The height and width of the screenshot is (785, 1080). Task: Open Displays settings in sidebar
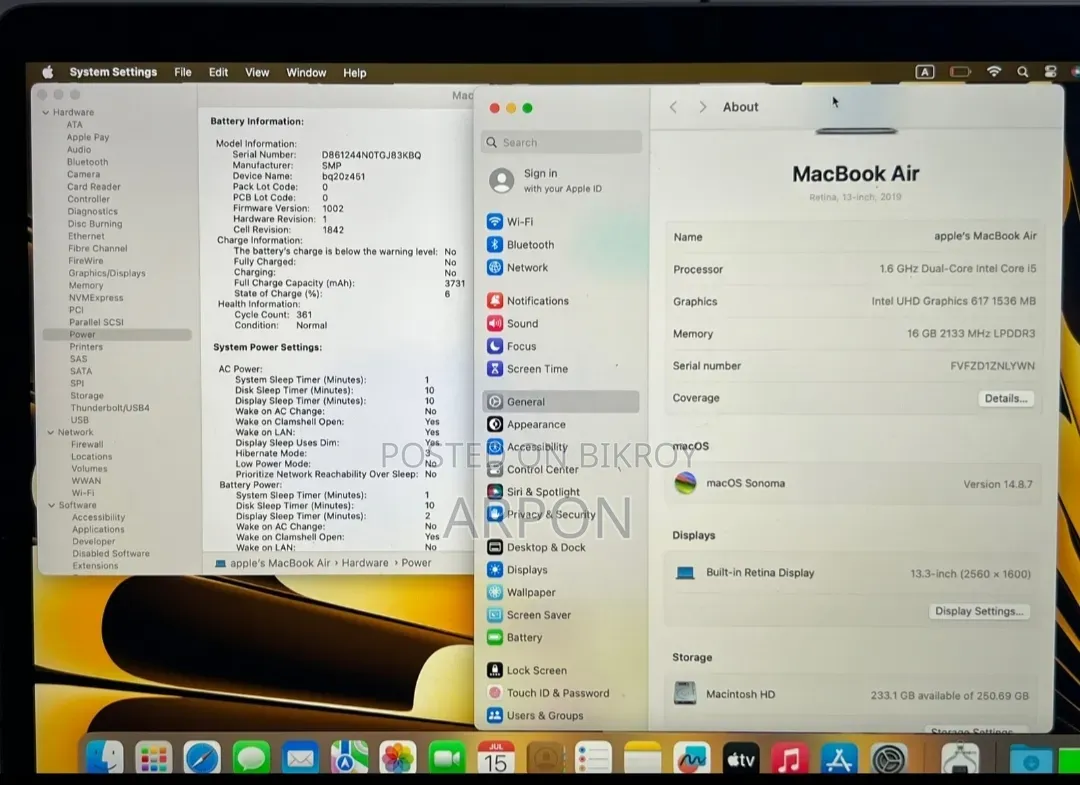tap(518, 569)
